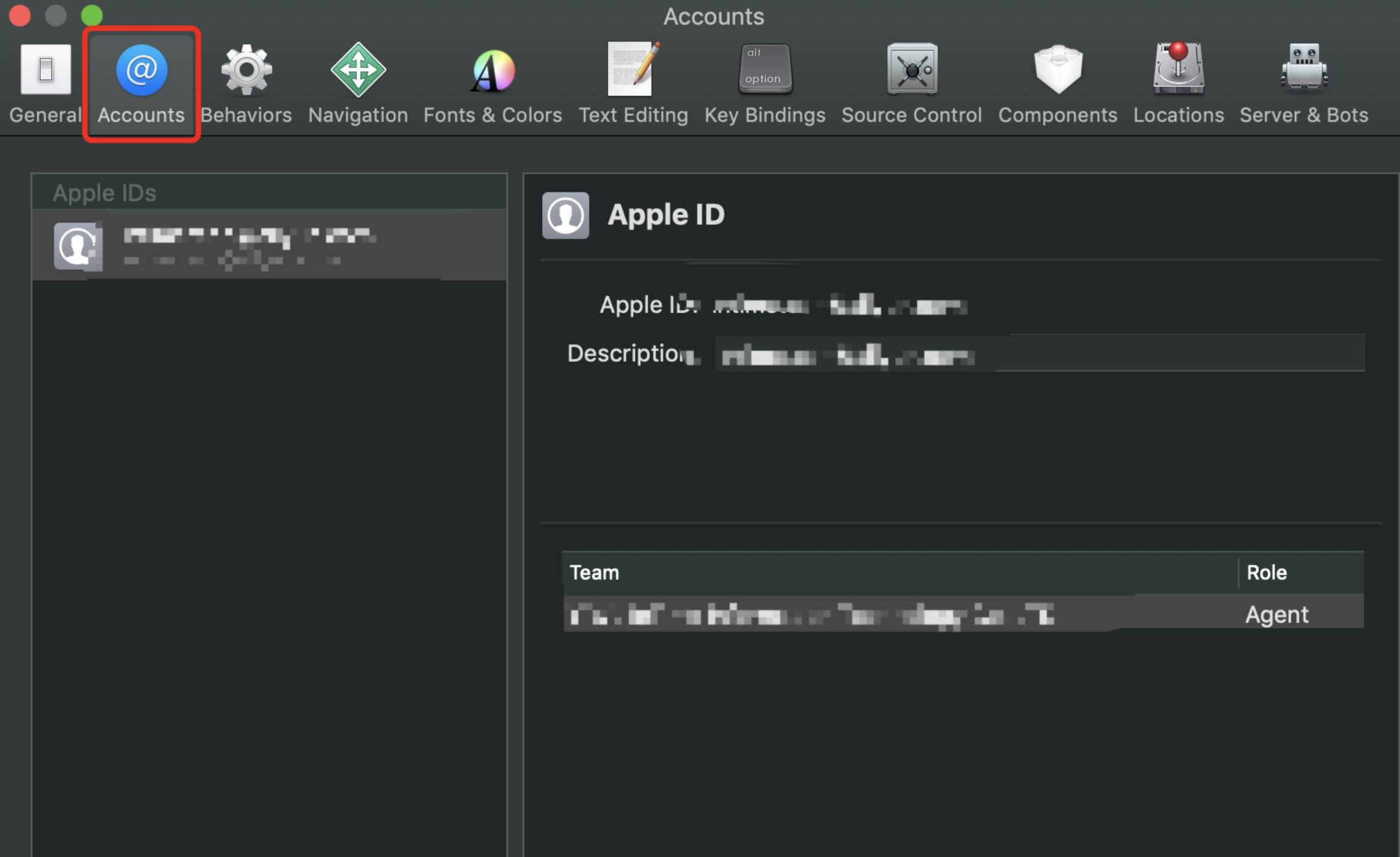
Task: Zoom the window with the green button
Action: pyautogui.click(x=92, y=16)
